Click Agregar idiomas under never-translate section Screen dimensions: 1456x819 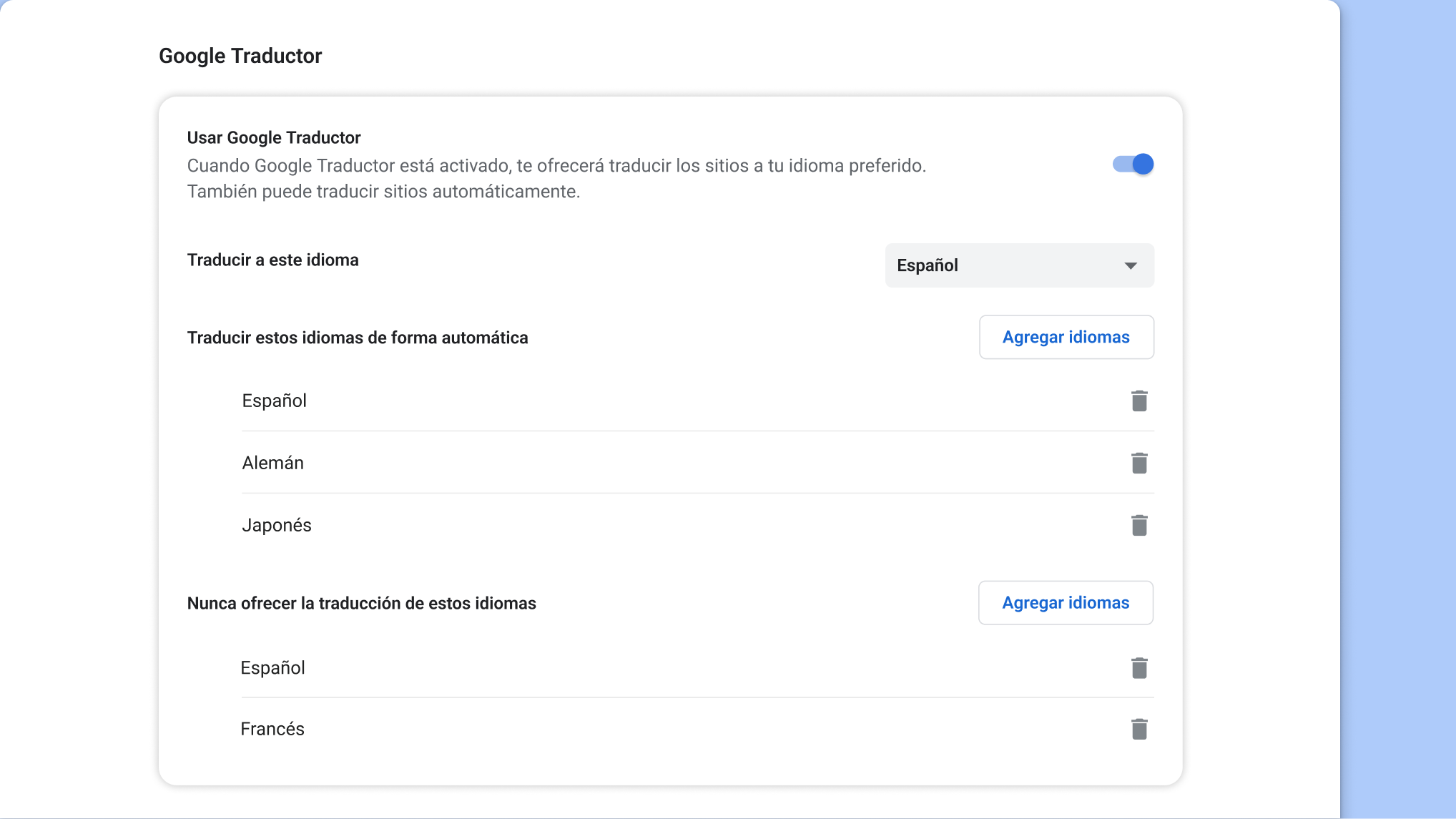[1065, 602]
